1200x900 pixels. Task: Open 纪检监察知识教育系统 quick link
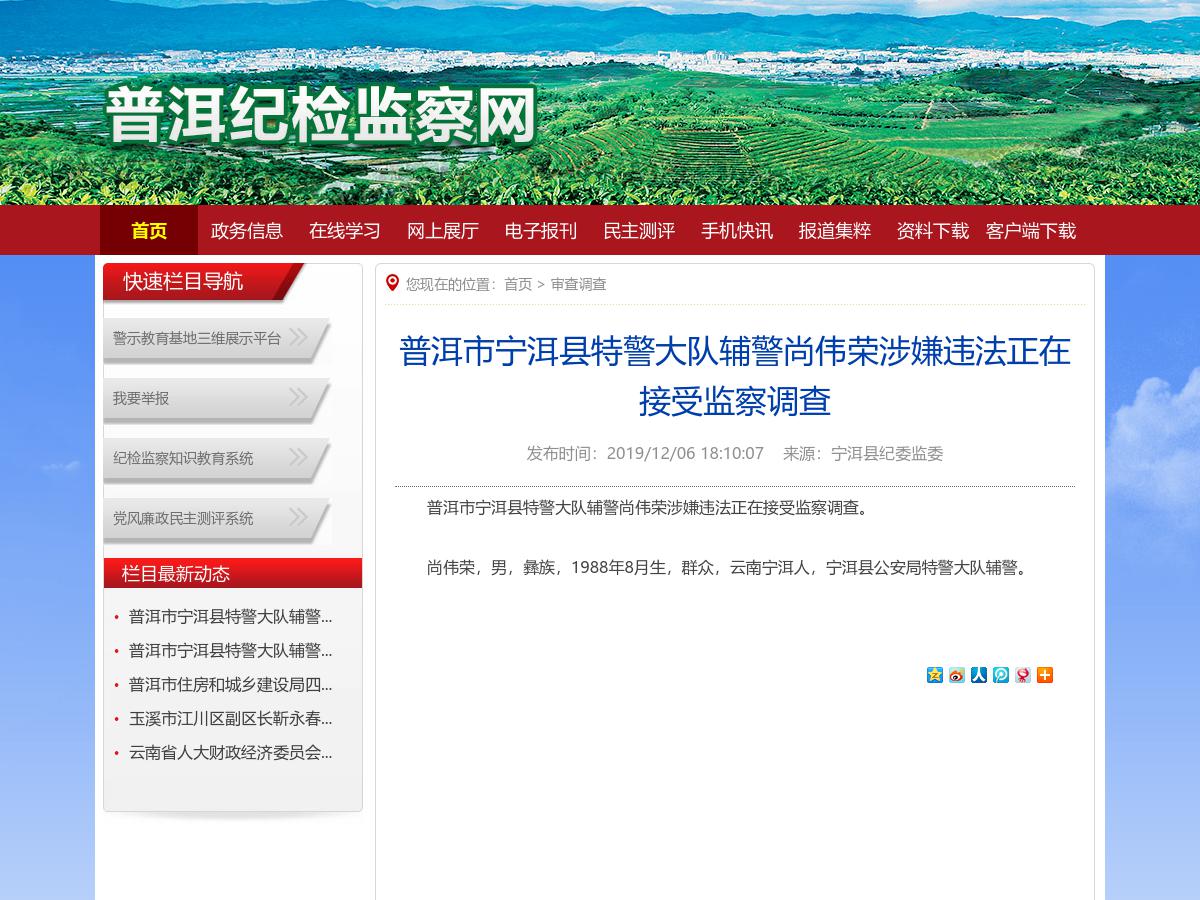click(x=183, y=458)
